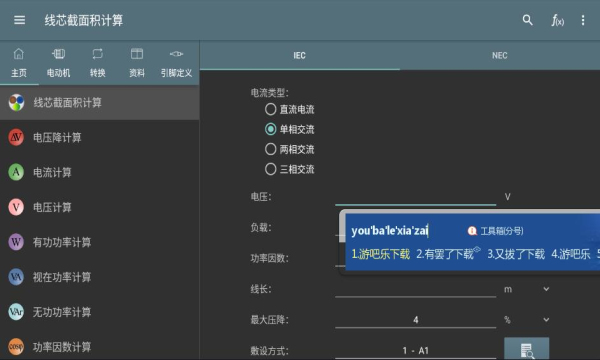600x360 pixels.
Task: Select the 直流电流 radio button
Action: click(271, 109)
